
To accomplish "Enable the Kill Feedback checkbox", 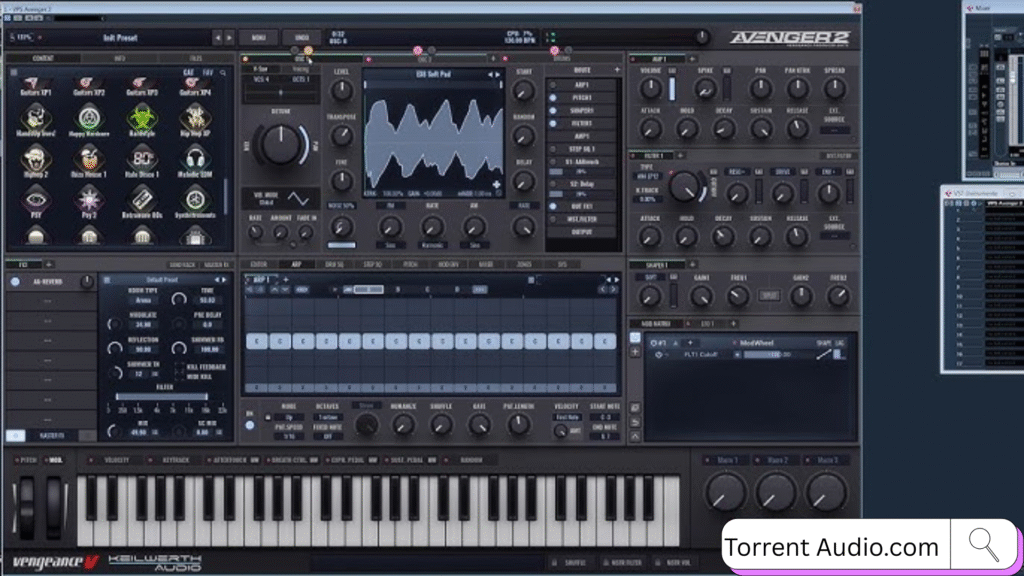I will coord(179,369).
